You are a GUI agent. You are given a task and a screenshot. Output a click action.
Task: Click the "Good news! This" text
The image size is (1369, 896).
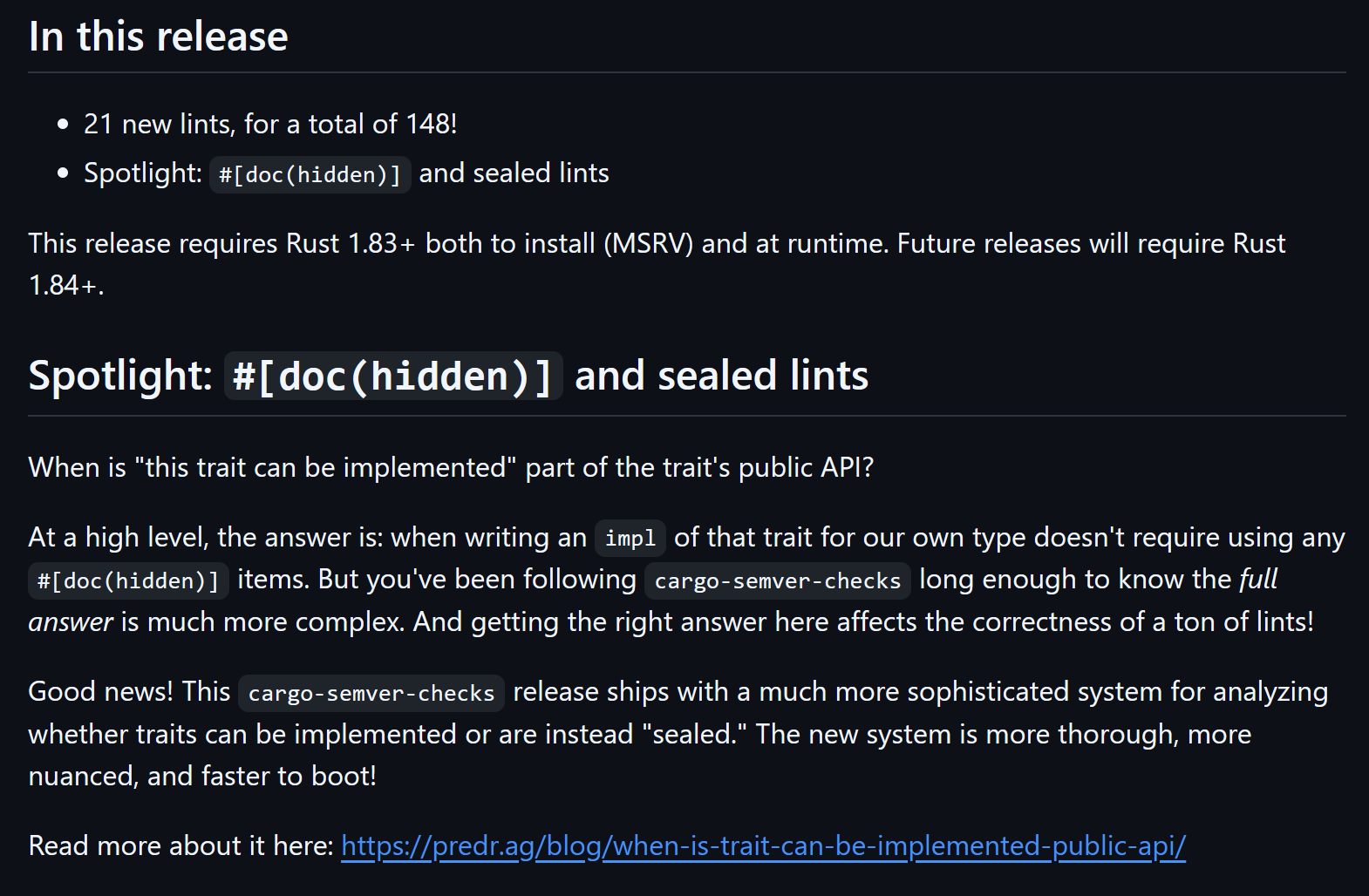(129, 691)
